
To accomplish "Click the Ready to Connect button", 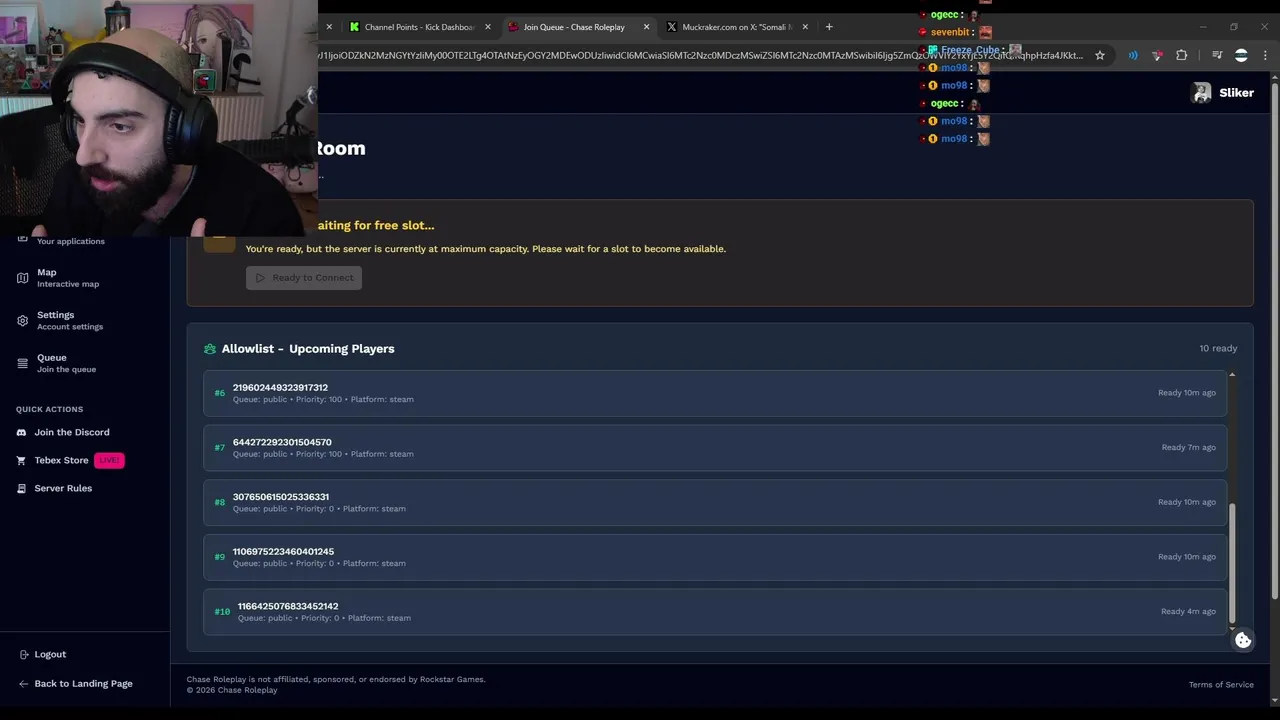I will point(304,278).
